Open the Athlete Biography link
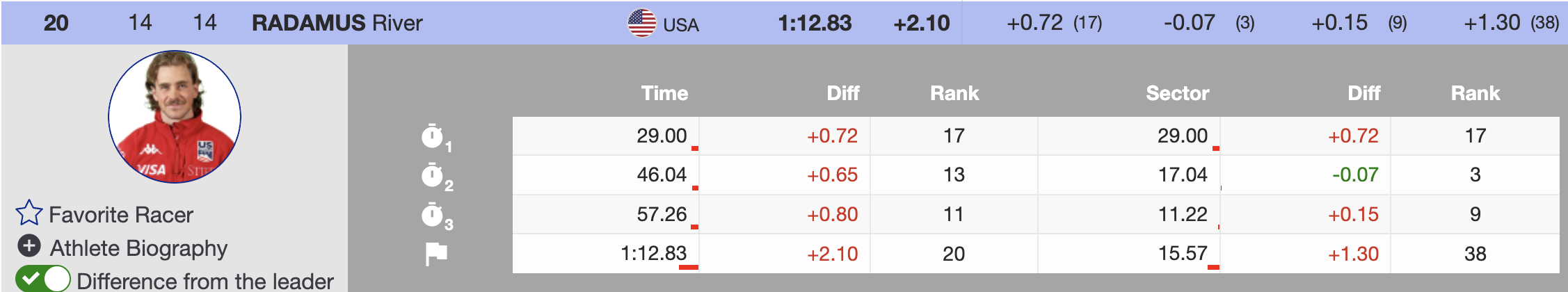 138,248
